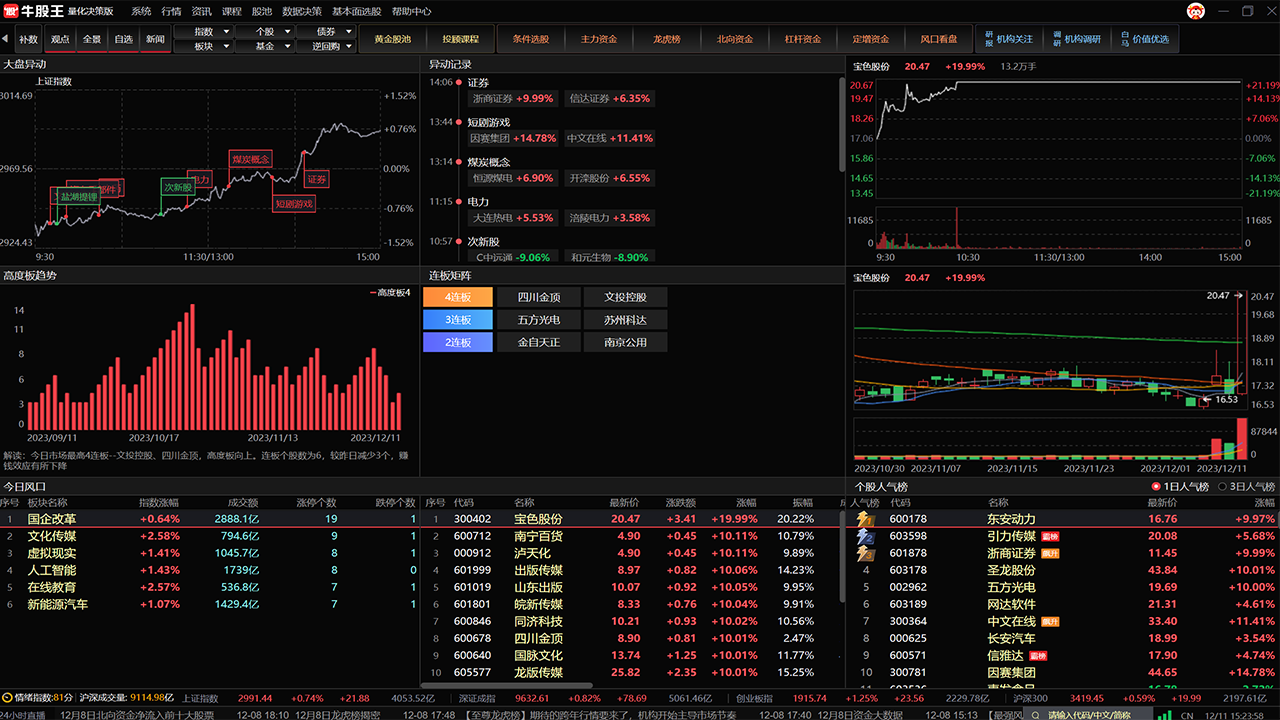Open the 逆回购 dropdown
The height and width of the screenshot is (720, 1280).
326,46
